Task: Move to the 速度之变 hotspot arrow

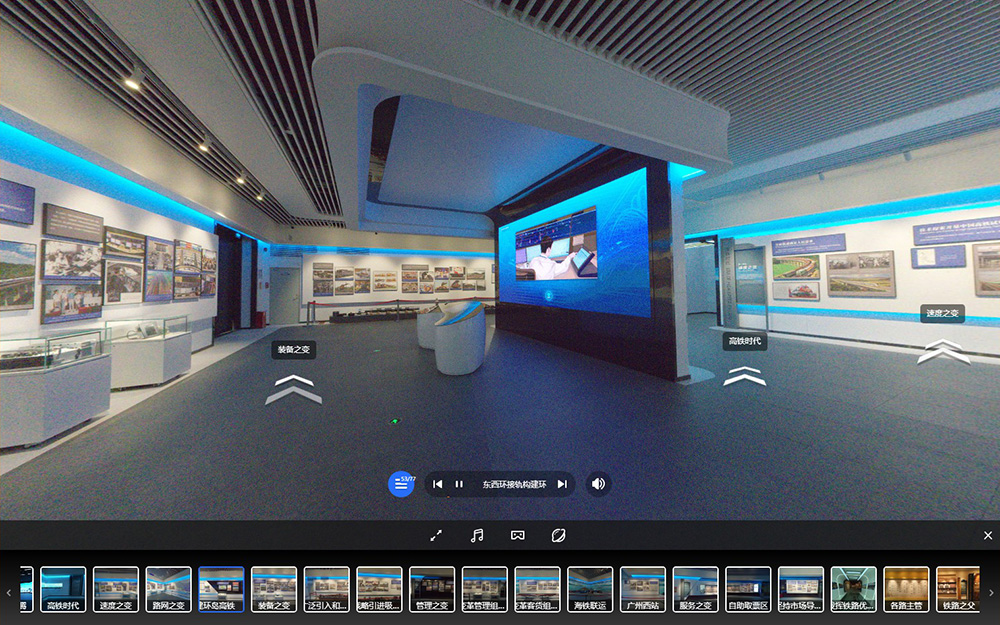Action: [x=943, y=351]
